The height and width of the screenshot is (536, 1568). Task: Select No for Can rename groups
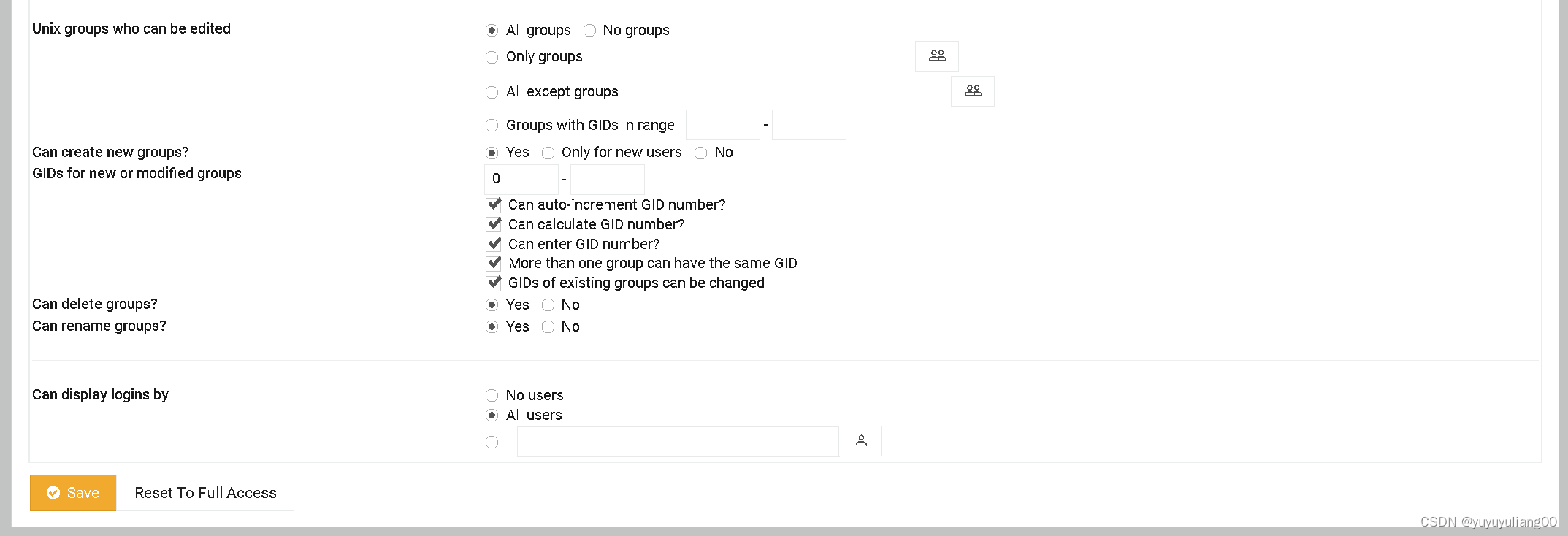pyautogui.click(x=548, y=327)
